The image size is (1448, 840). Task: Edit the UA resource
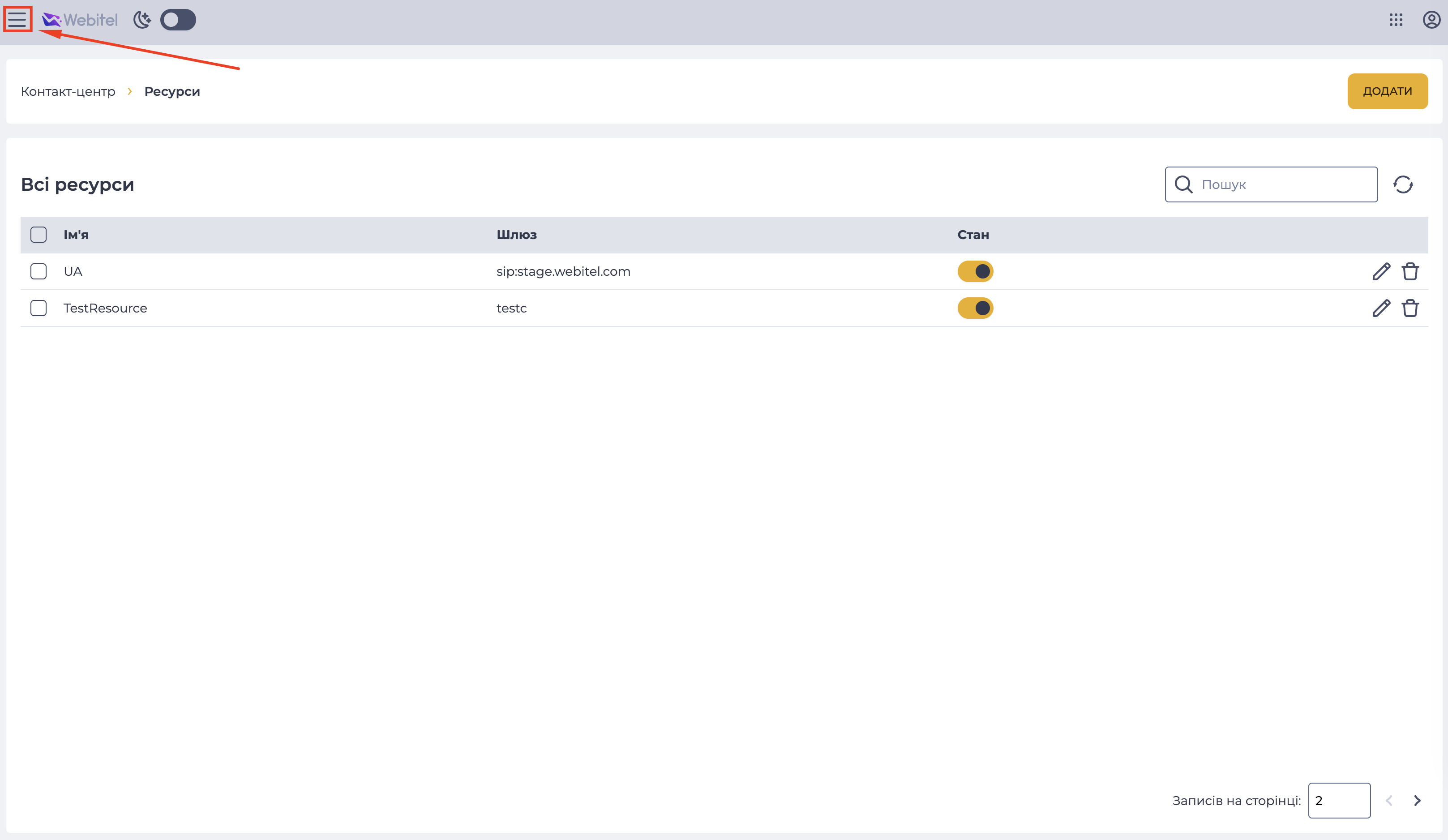tap(1381, 271)
